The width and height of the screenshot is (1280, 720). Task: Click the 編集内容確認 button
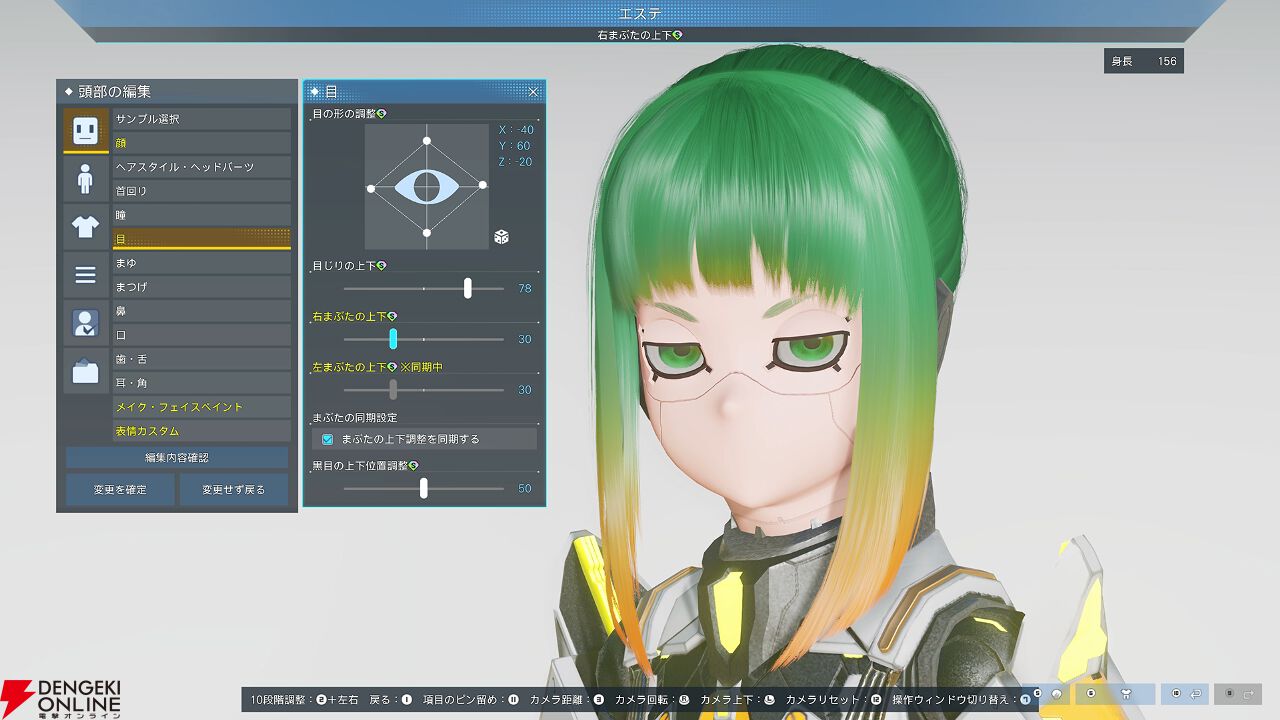pyautogui.click(x=177, y=457)
